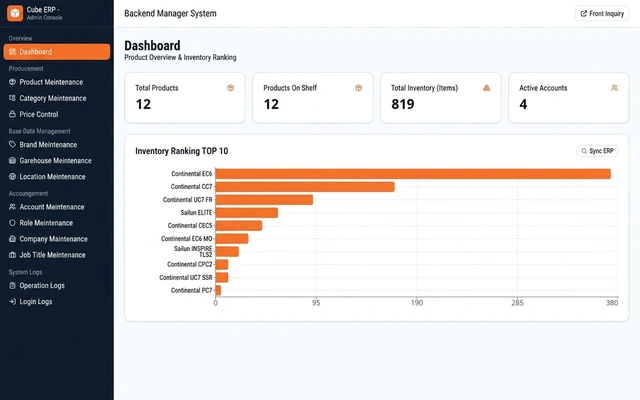
Task: Open Location Maintenance page
Action: coord(57,177)
